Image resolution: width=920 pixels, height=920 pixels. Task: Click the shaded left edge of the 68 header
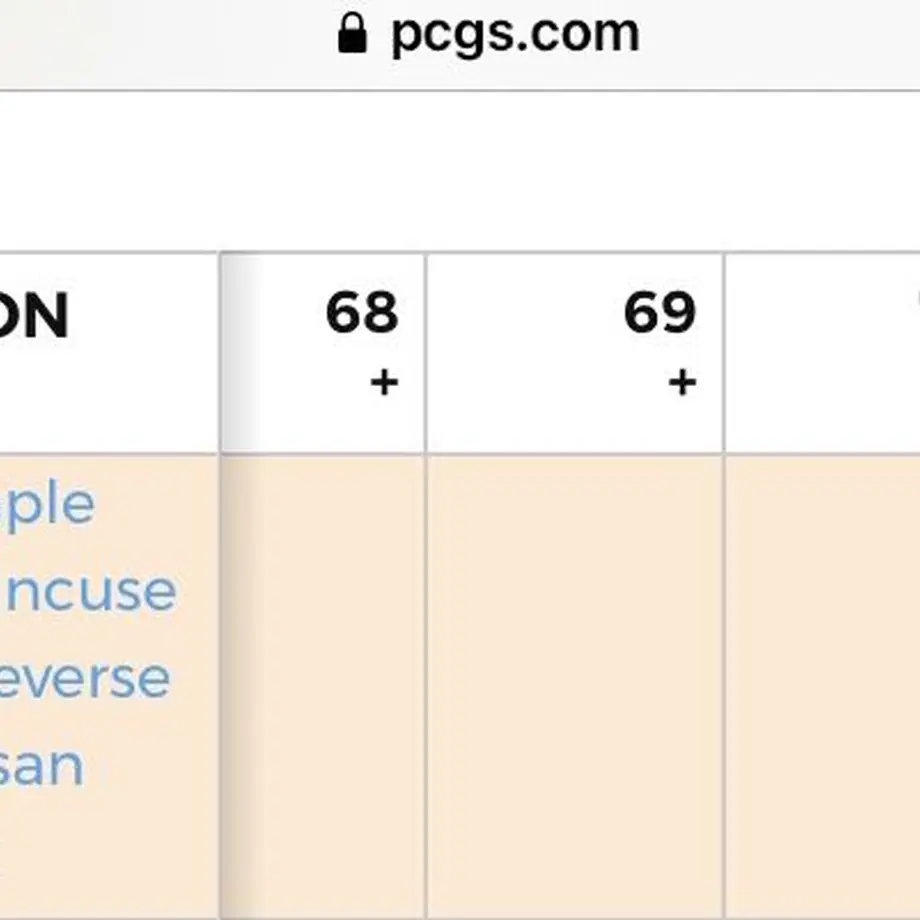tap(241, 353)
